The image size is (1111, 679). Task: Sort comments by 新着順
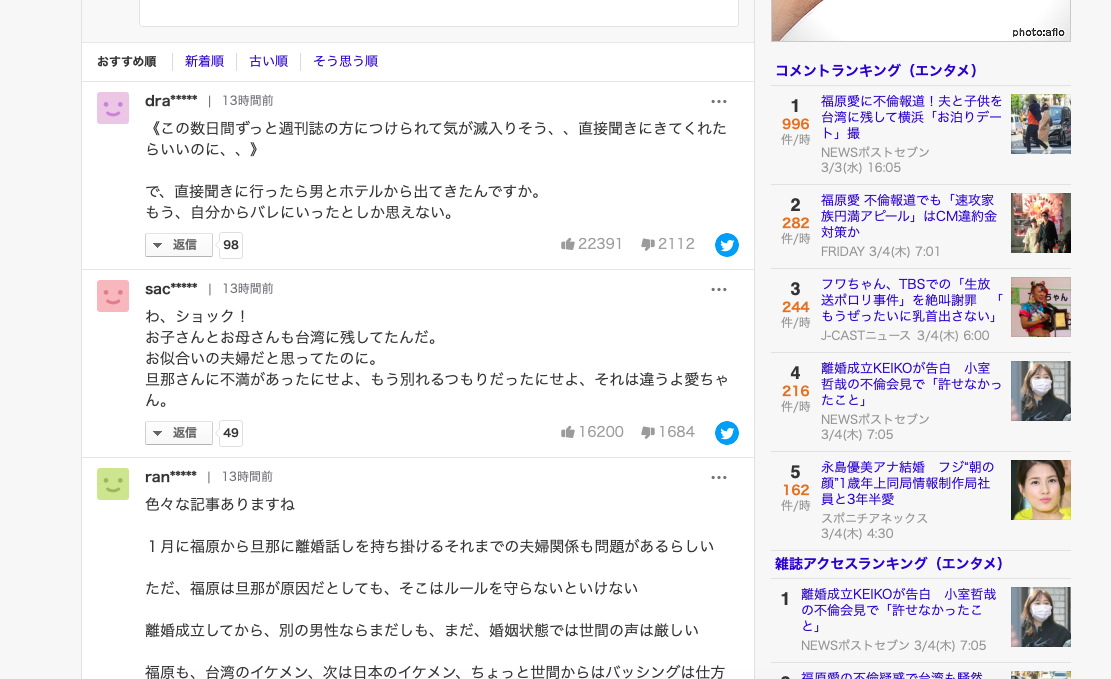[204, 62]
